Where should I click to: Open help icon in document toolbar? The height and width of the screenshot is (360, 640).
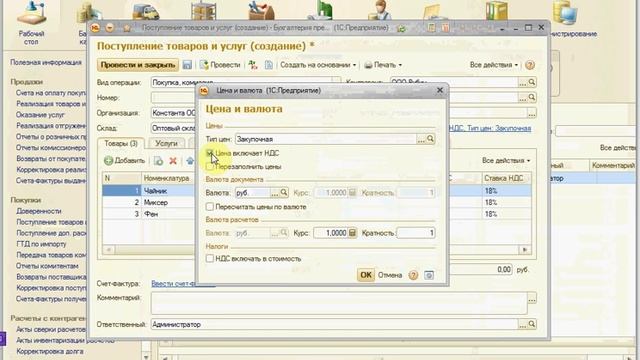click(x=530, y=65)
